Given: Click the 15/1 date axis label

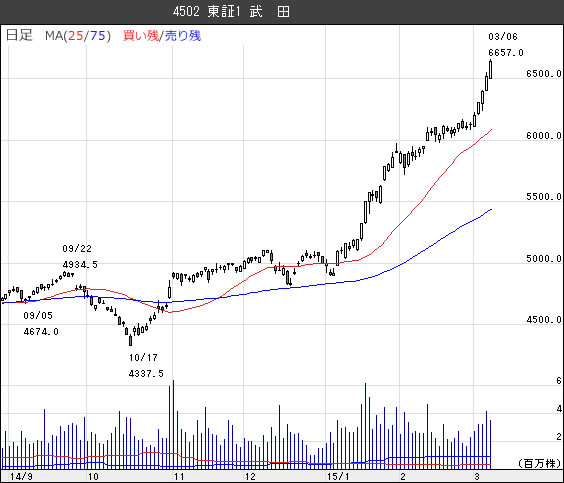Looking at the screenshot, I should [338, 477].
